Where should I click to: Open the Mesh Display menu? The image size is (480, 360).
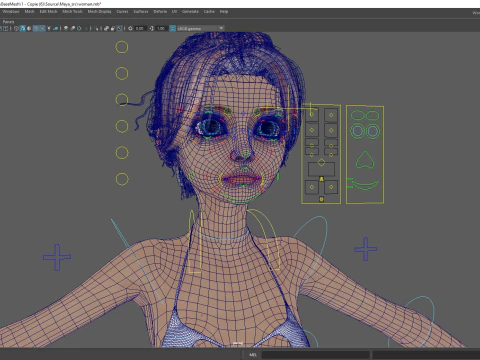coord(99,12)
